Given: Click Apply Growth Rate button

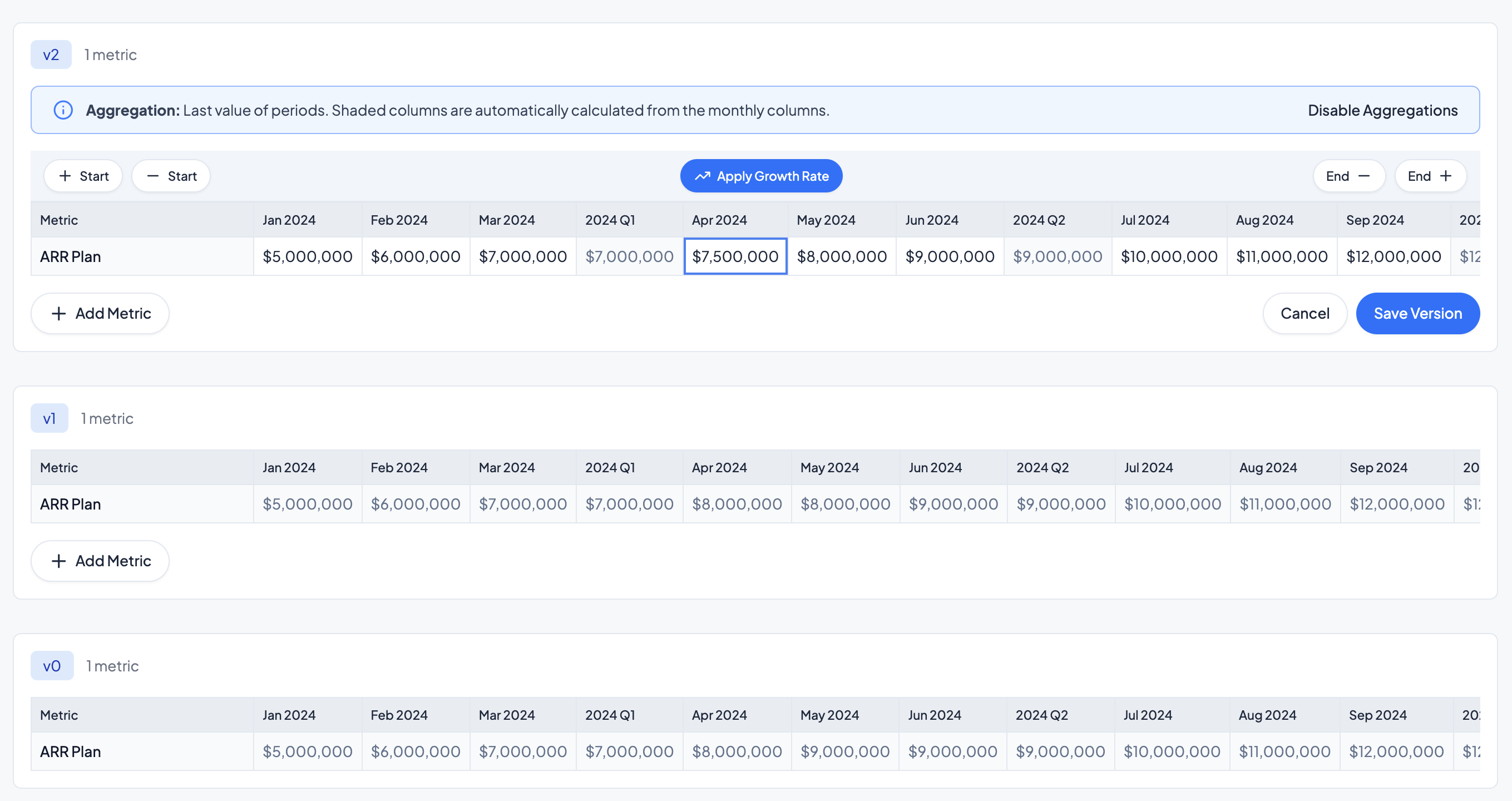Looking at the screenshot, I should pos(761,176).
